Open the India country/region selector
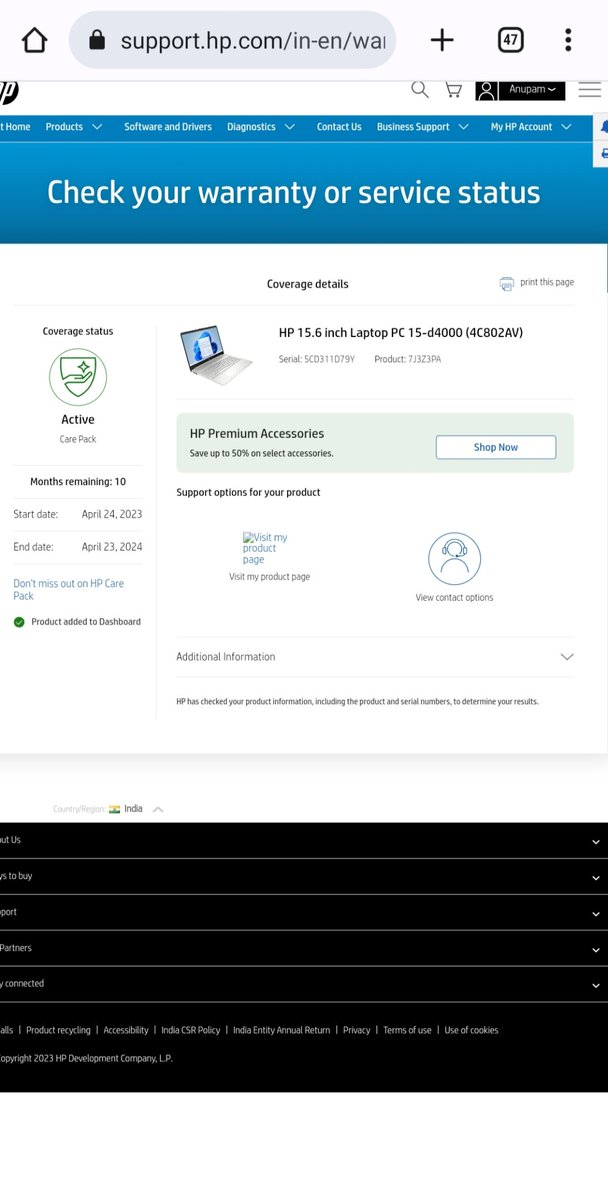The width and height of the screenshot is (608, 1200). [x=136, y=809]
